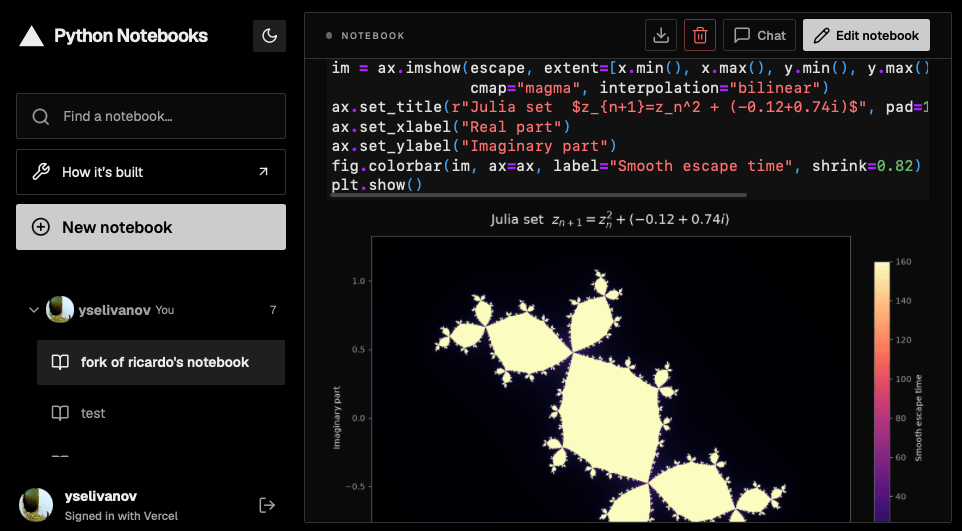Click the magnifier icon in the search box
The height and width of the screenshot is (531, 962).
(40, 117)
